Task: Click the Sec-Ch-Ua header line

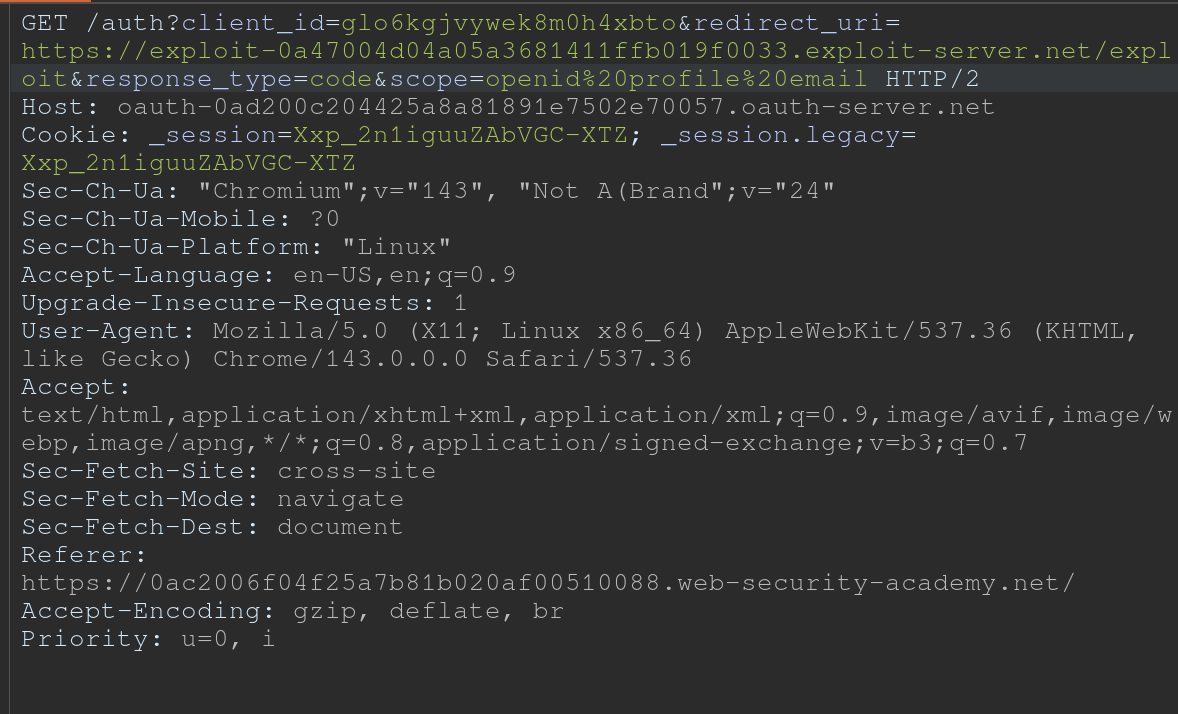Action: coord(428,190)
